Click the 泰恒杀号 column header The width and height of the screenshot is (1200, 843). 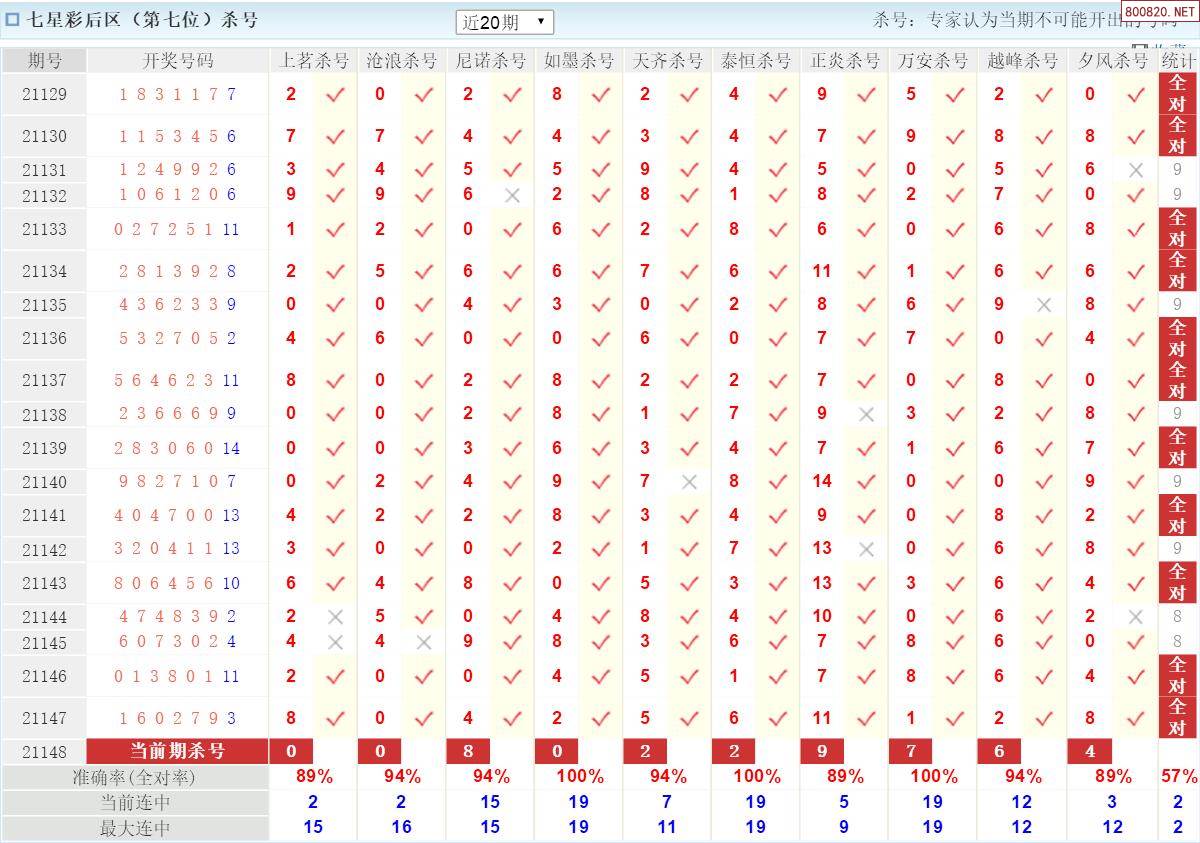(755, 61)
